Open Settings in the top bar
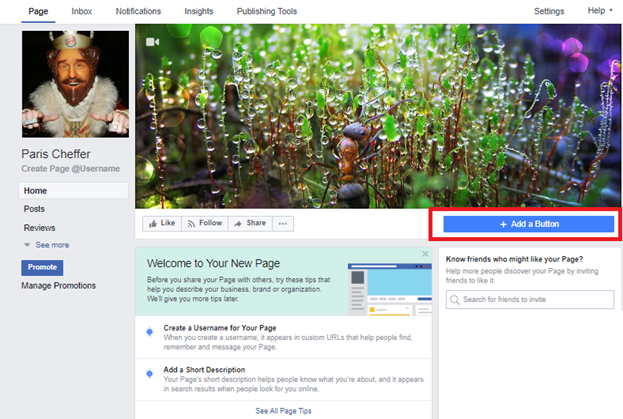623x419 pixels. 549,12
